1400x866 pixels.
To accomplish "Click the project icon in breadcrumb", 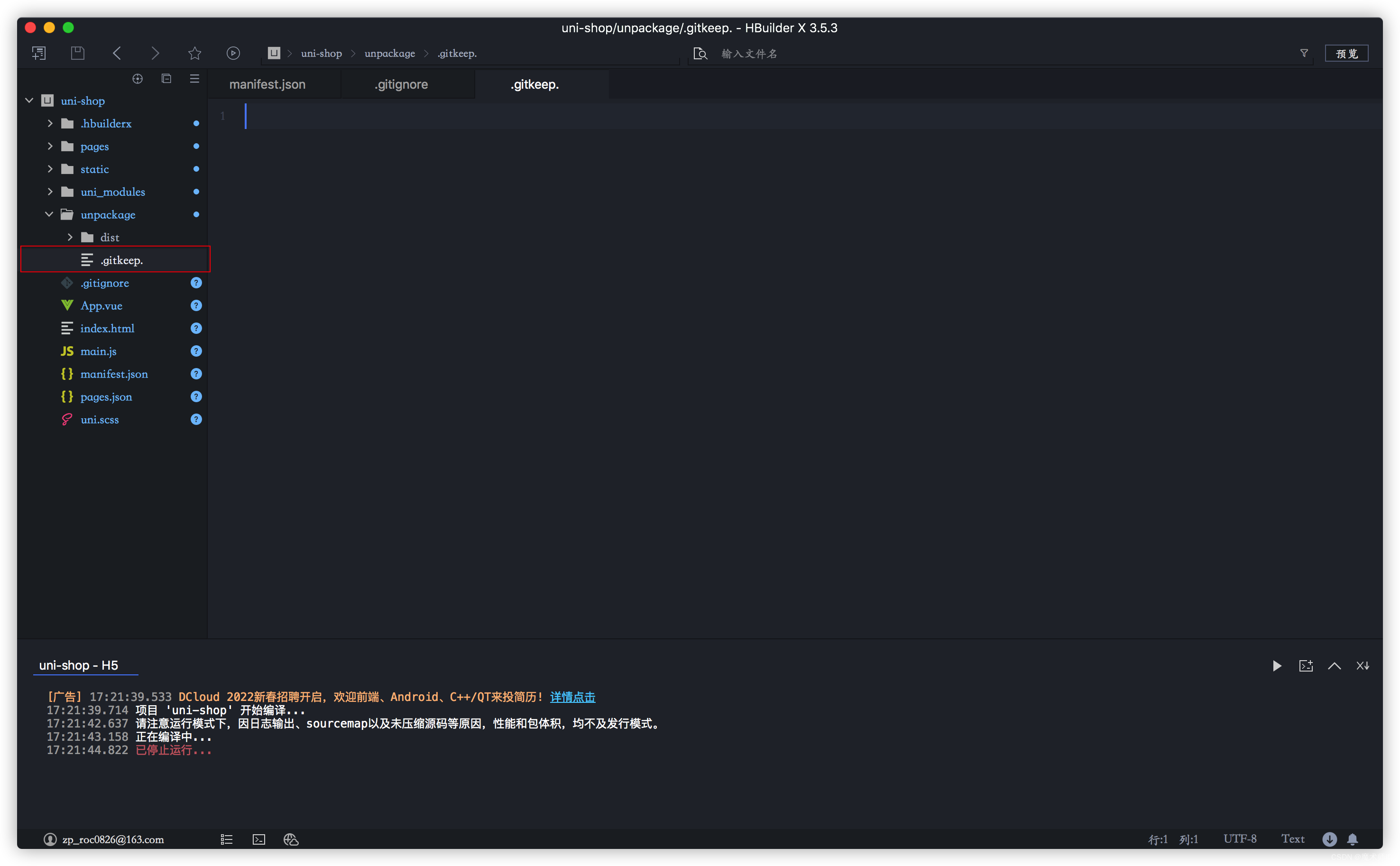I will [274, 53].
